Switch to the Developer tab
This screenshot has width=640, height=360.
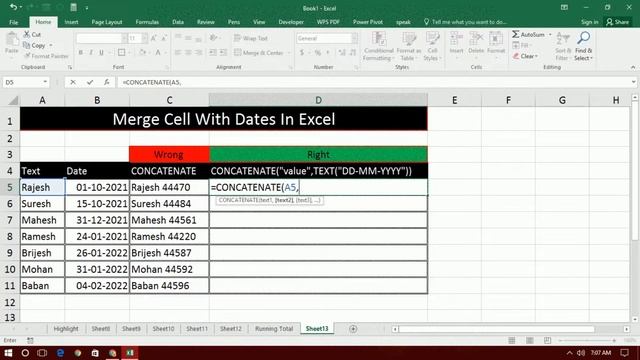point(291,22)
